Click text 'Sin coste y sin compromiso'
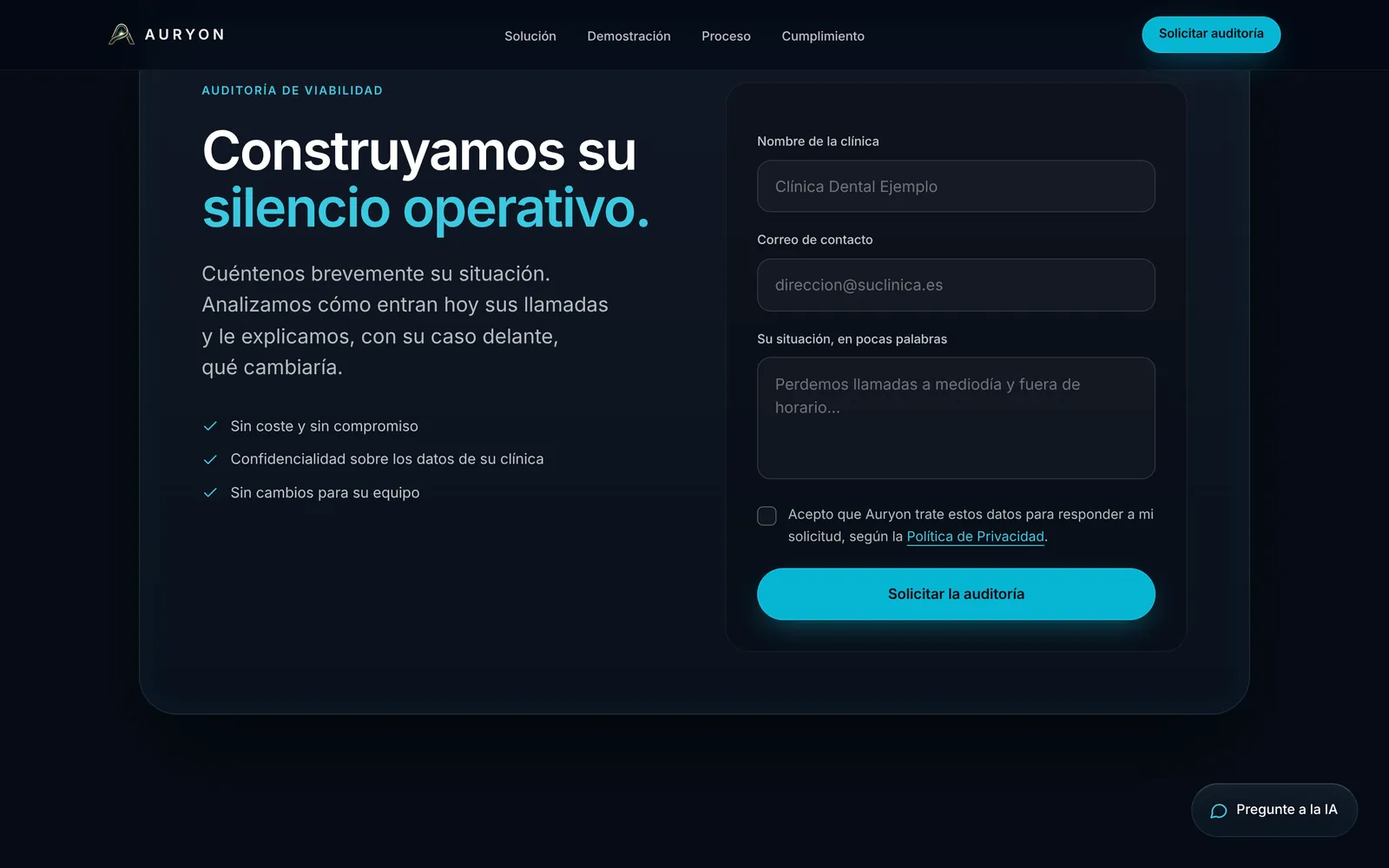Screen dimensions: 1389x868 (x=324, y=426)
